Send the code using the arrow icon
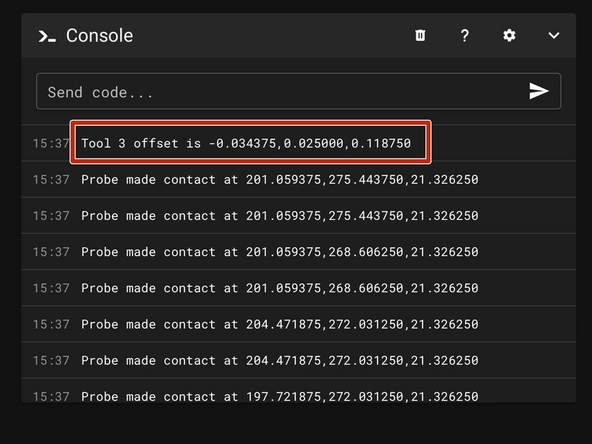 539,91
